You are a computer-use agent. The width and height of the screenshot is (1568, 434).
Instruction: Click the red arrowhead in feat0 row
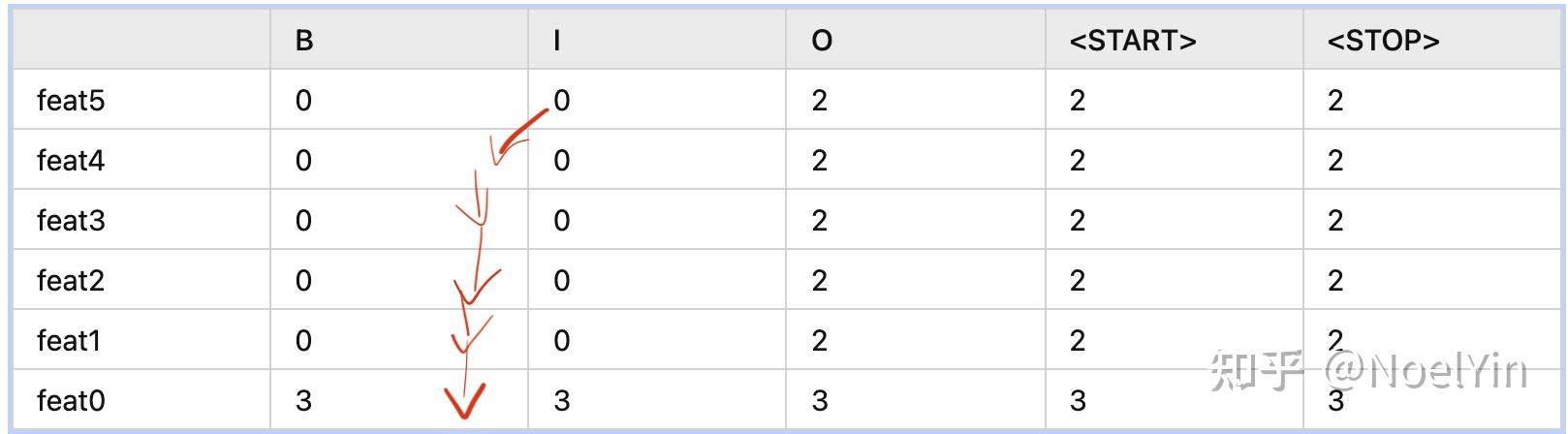pos(464,401)
